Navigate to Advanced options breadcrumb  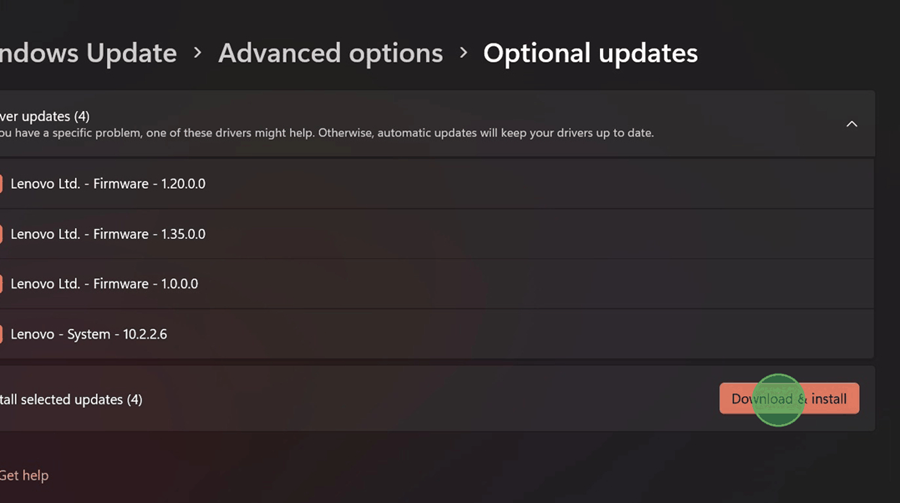point(330,53)
